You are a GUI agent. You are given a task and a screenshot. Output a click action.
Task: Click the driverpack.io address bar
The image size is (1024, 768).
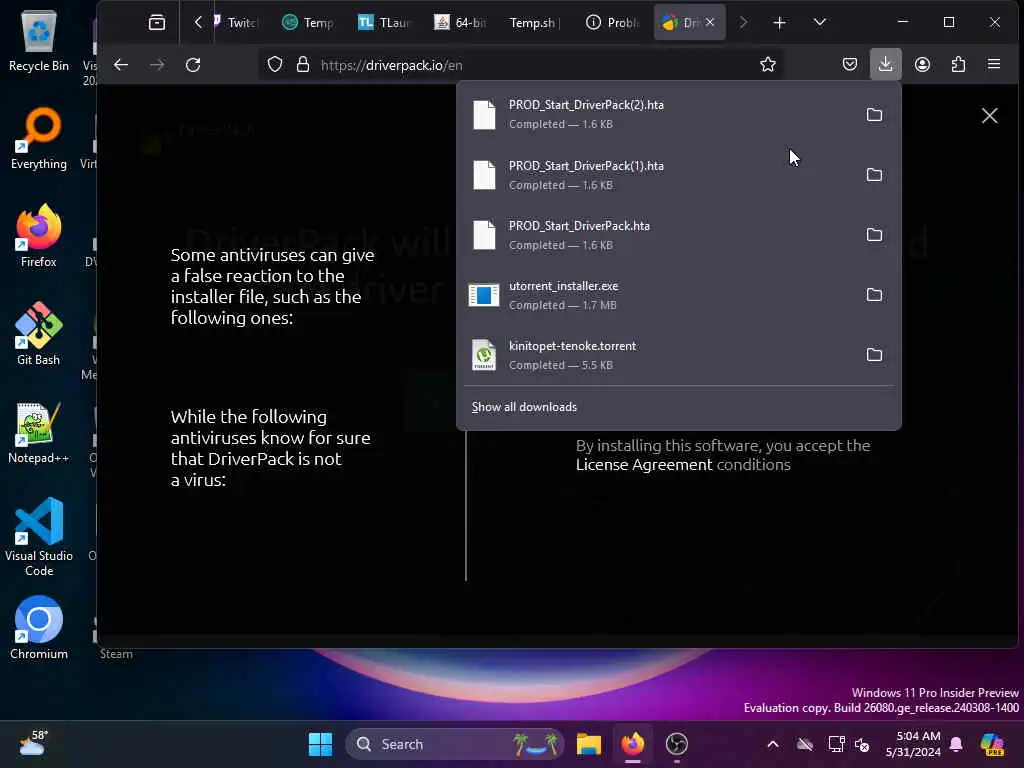coord(522,65)
